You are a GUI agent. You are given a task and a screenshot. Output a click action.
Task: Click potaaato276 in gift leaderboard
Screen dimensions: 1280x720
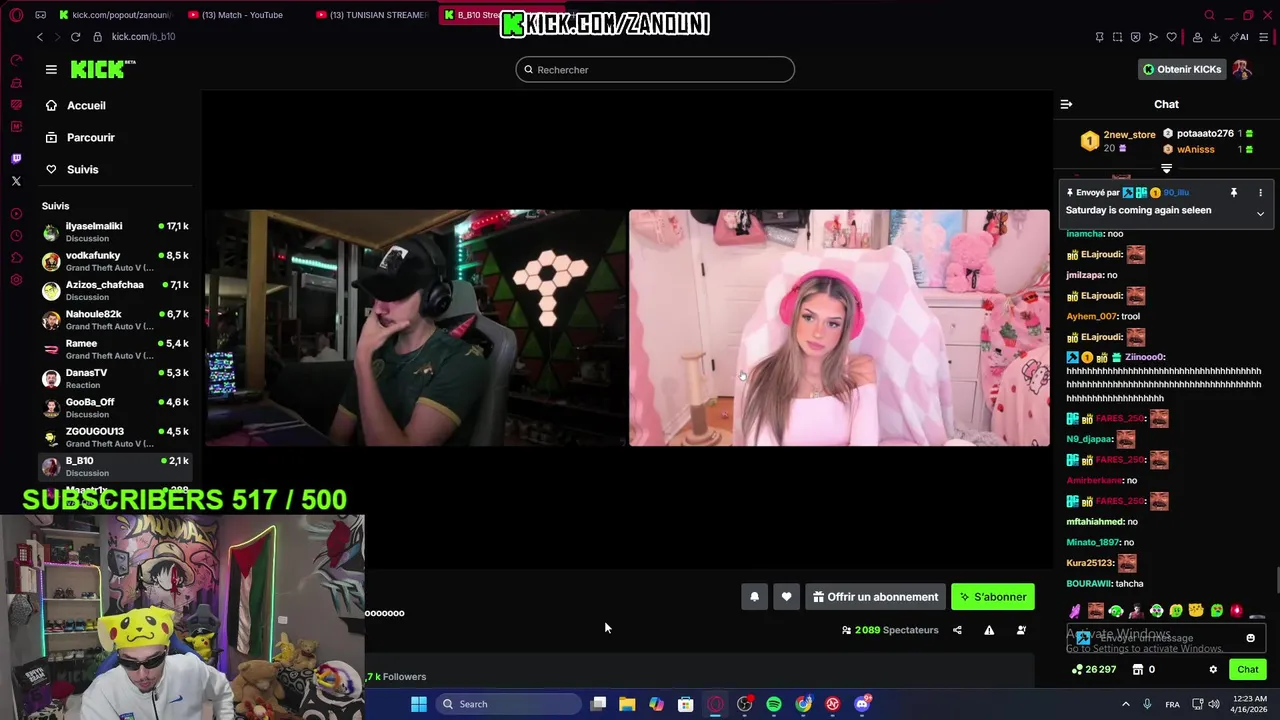point(1205,133)
